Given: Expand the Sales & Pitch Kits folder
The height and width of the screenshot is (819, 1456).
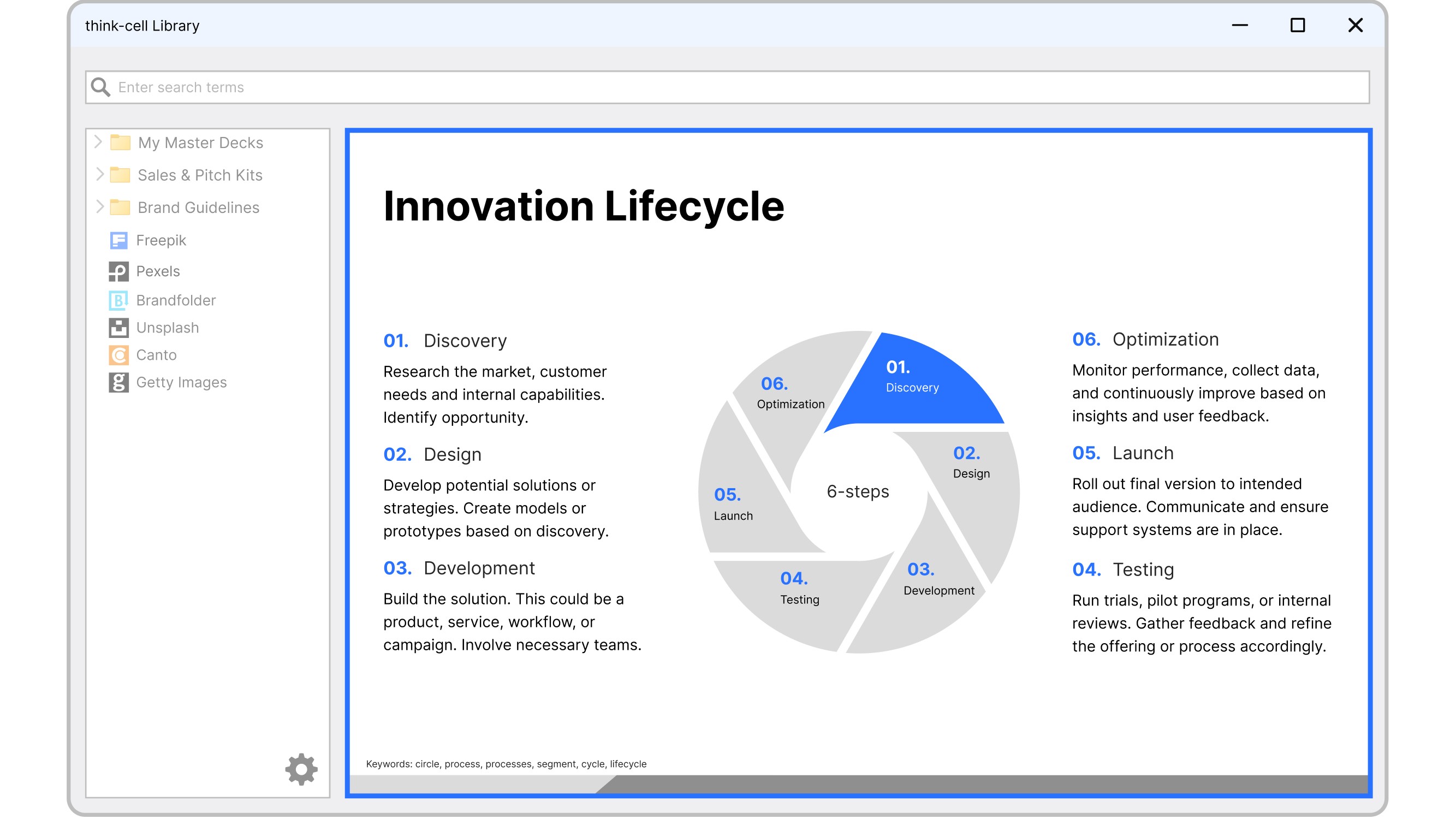Looking at the screenshot, I should click(99, 175).
